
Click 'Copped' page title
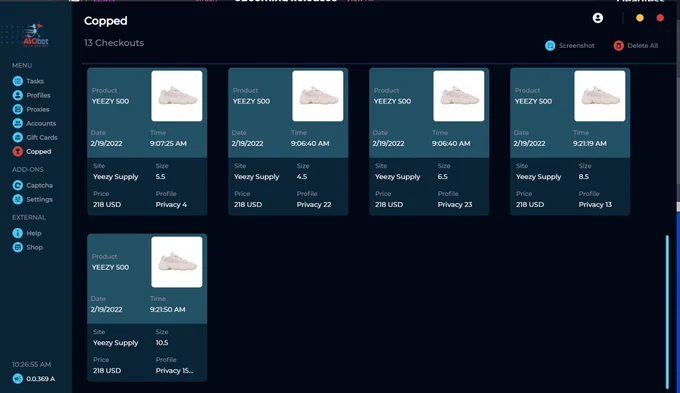106,21
